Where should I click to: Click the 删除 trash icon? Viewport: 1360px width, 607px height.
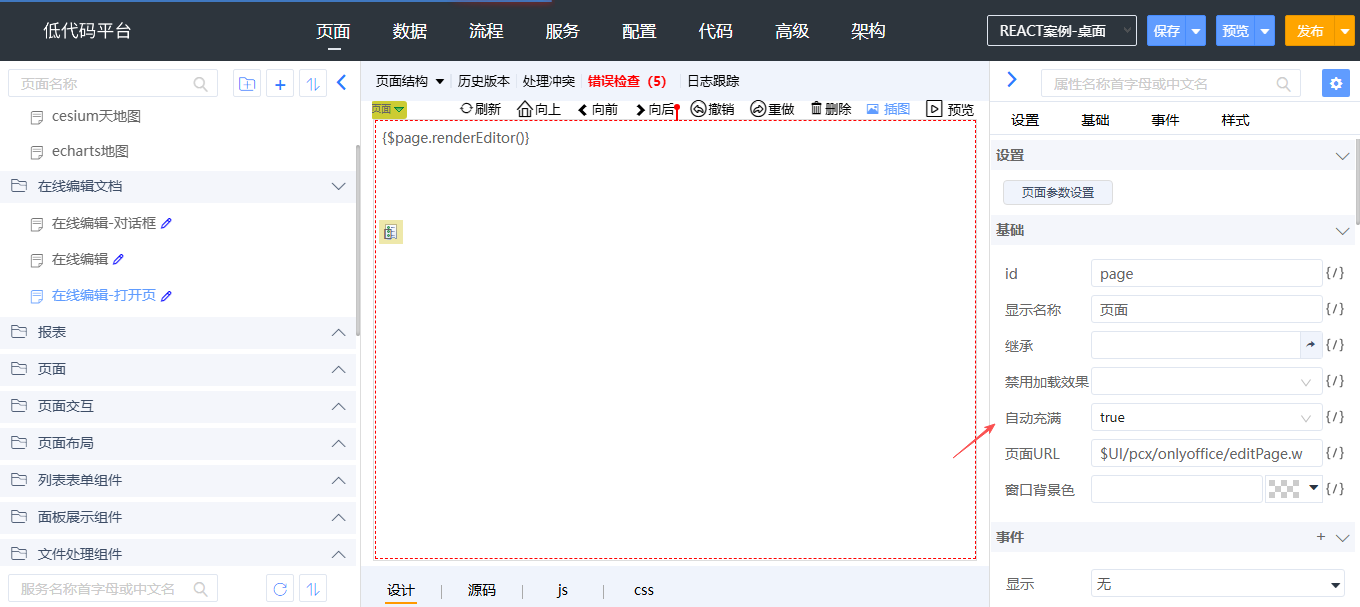point(816,108)
